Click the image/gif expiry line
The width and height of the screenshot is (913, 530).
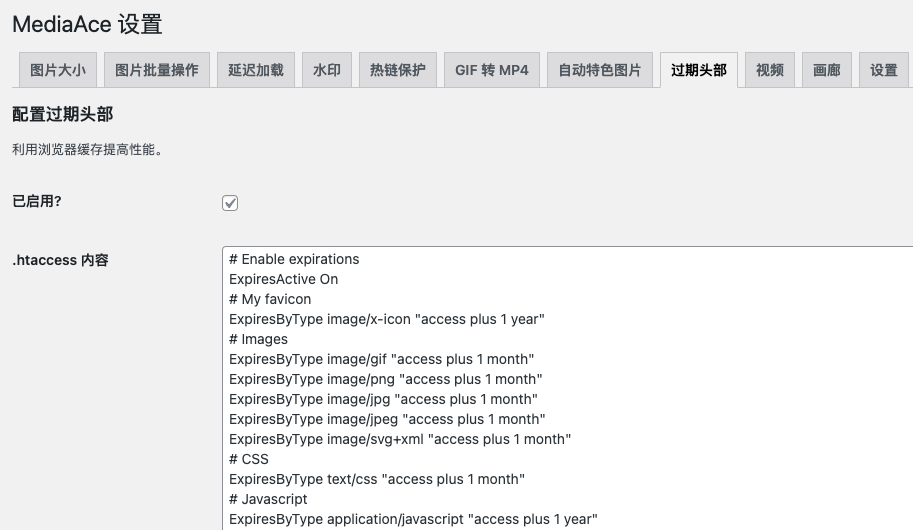point(381,359)
